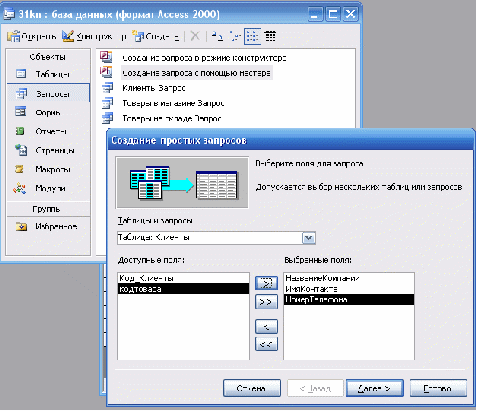Open the Избранное favorites group
The height and width of the screenshot is (411, 477).
click(x=48, y=227)
